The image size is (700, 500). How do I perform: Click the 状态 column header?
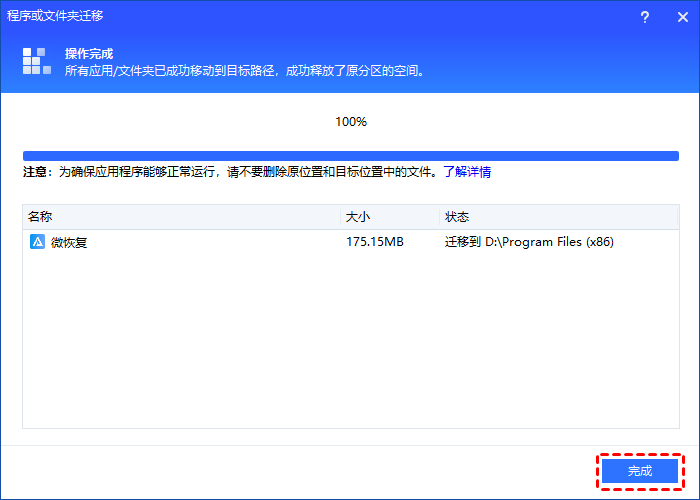click(x=457, y=217)
